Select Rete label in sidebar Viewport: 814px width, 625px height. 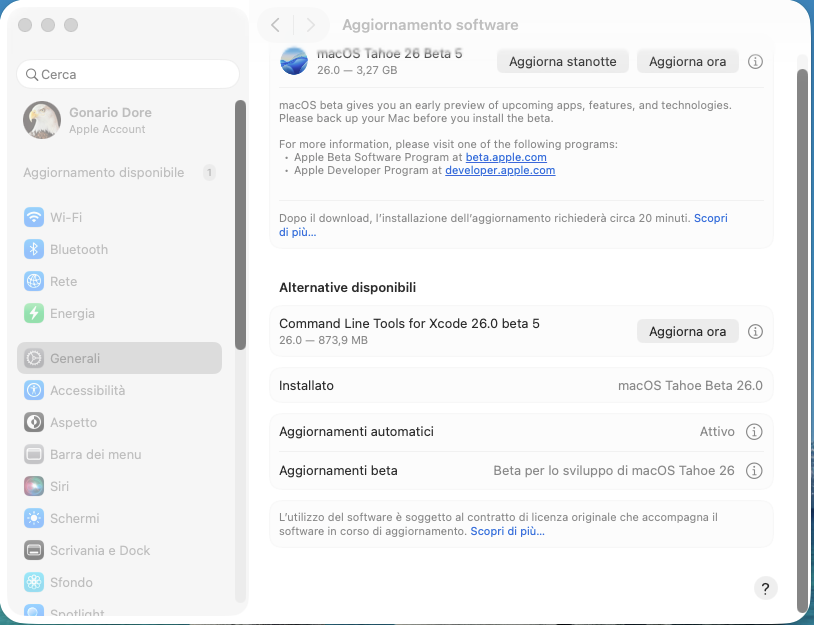63,281
